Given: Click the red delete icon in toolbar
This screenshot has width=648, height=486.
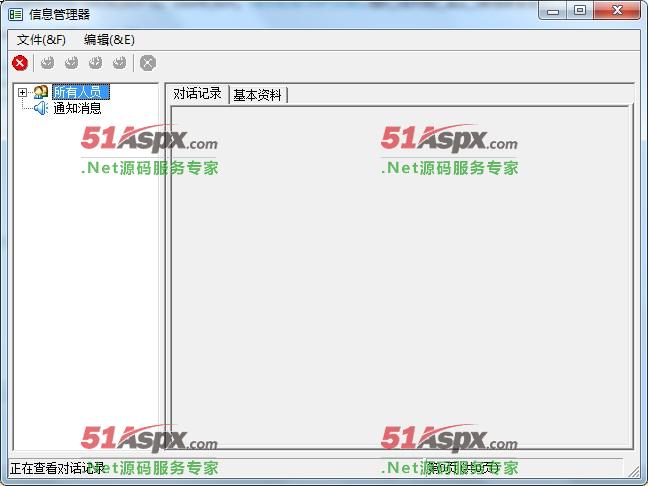Looking at the screenshot, I should (x=20, y=63).
